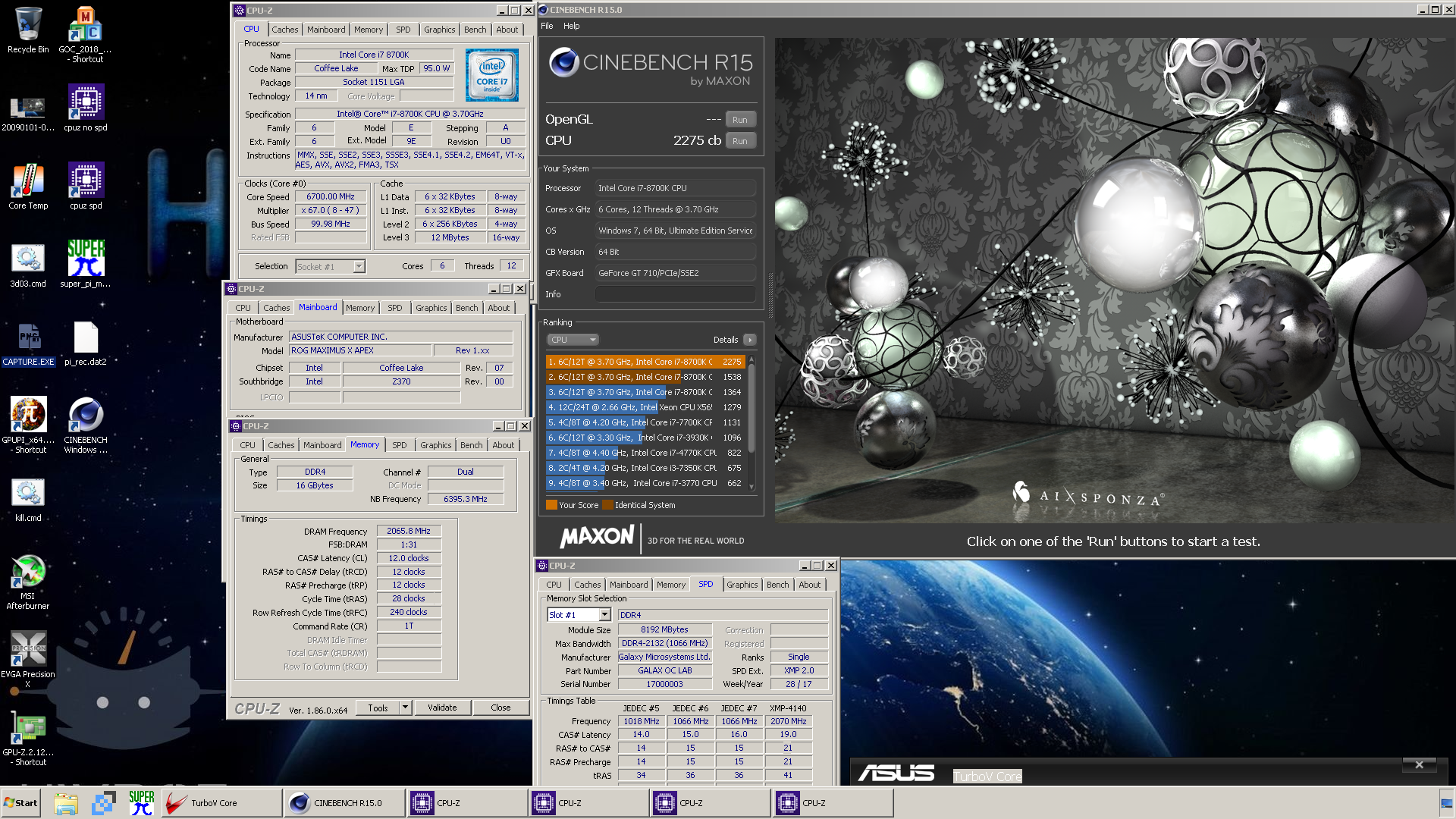The image size is (1456, 819).
Task: Open the CINEBENCH Windows desktop icon
Action: click(86, 425)
